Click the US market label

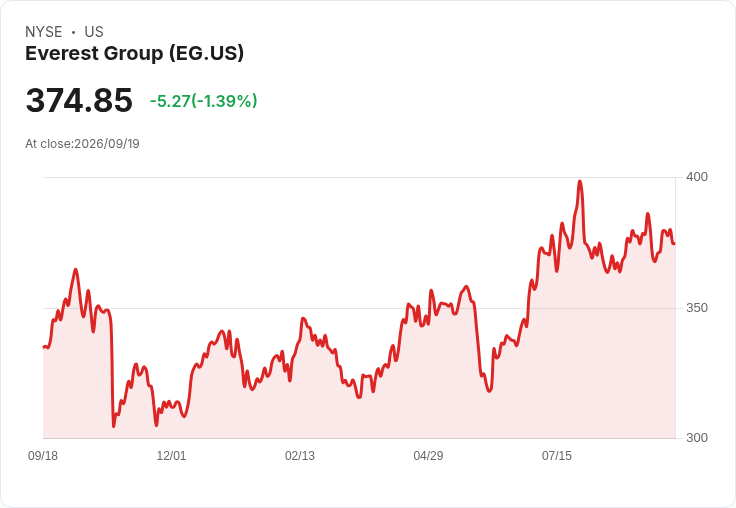94,32
